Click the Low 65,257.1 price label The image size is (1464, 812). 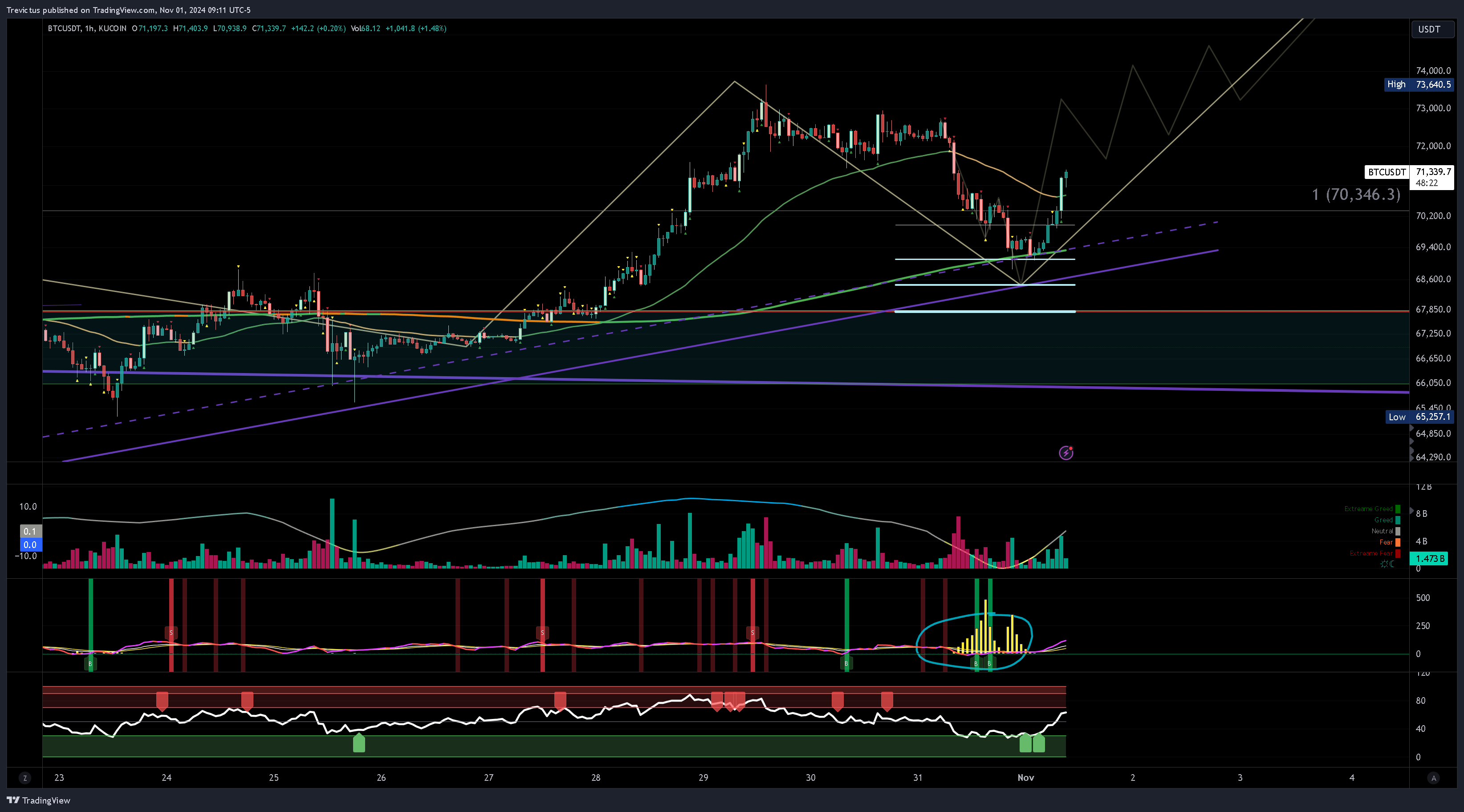[x=1419, y=417]
